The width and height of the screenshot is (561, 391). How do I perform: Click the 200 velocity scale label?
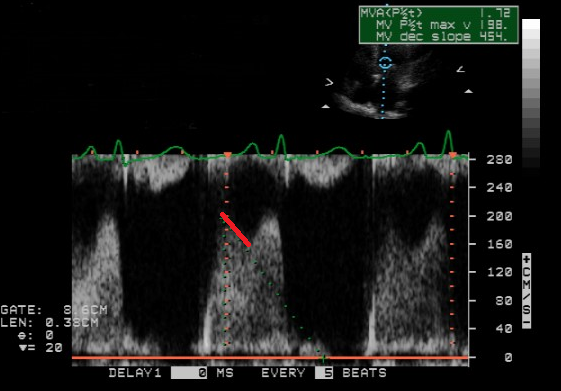(x=499, y=216)
